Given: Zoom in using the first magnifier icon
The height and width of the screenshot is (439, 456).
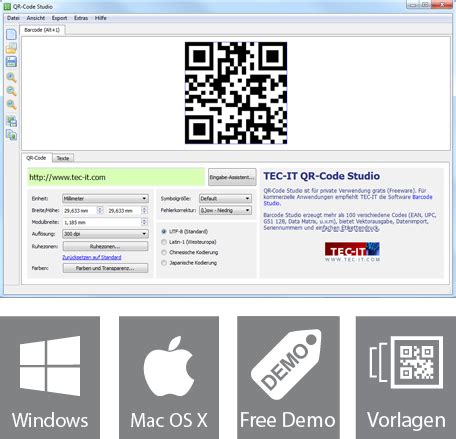Looking at the screenshot, I should pyautogui.click(x=11, y=77).
